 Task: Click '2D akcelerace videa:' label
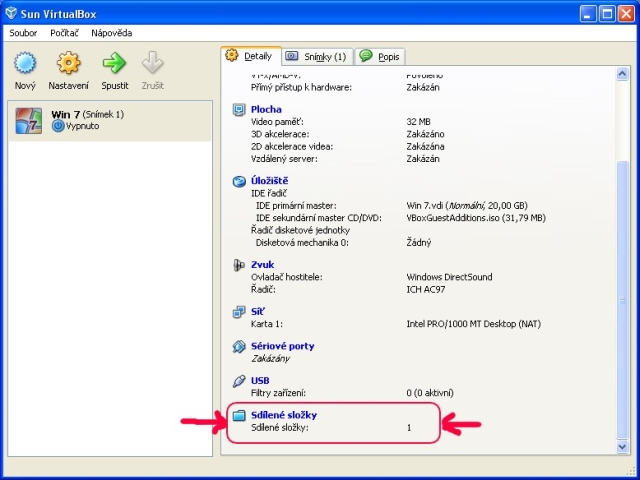point(292,146)
